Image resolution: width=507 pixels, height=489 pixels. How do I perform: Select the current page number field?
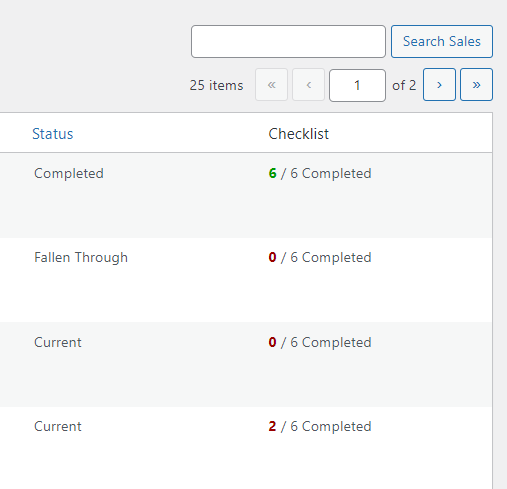[x=357, y=85]
